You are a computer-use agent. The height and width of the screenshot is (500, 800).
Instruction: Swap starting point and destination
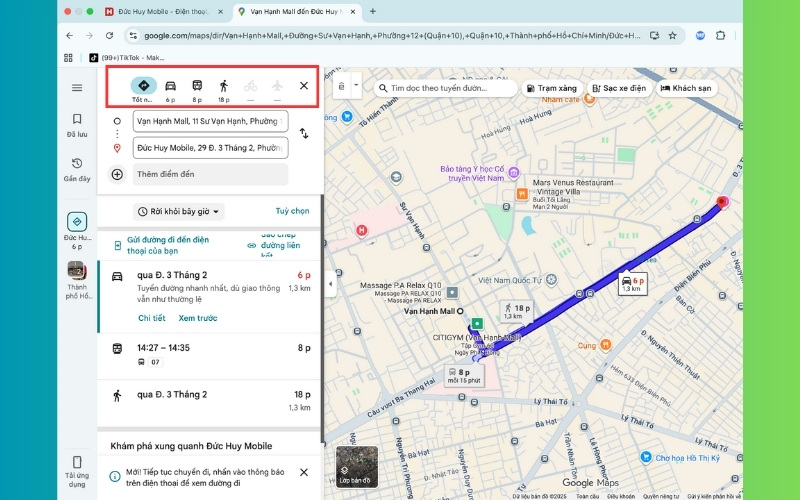click(304, 134)
